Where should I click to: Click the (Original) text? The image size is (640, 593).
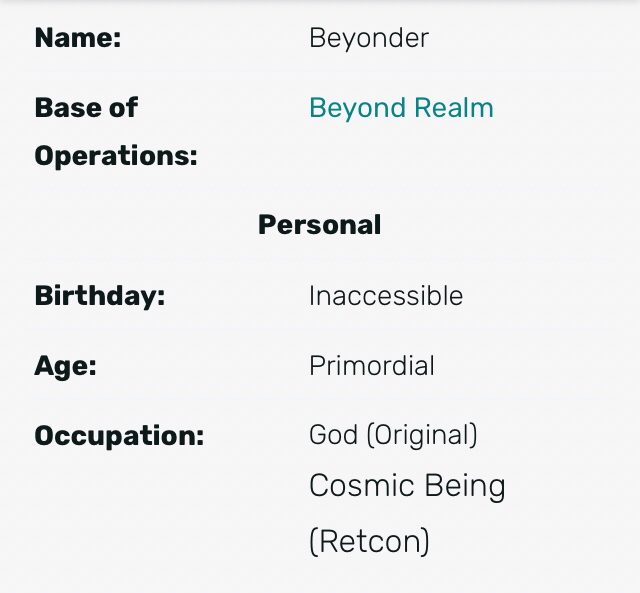[422, 435]
